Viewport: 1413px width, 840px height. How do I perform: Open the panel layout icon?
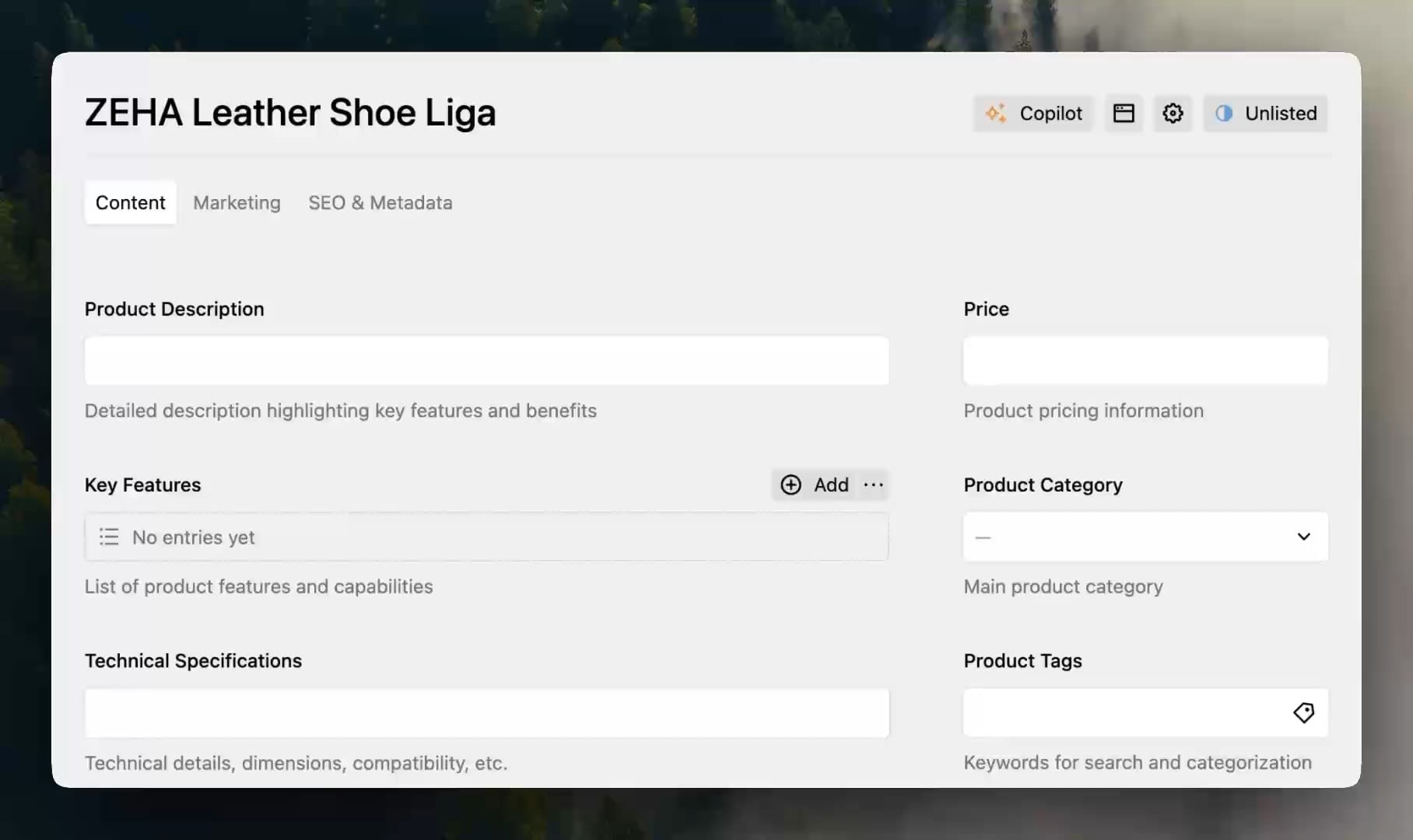(1124, 114)
